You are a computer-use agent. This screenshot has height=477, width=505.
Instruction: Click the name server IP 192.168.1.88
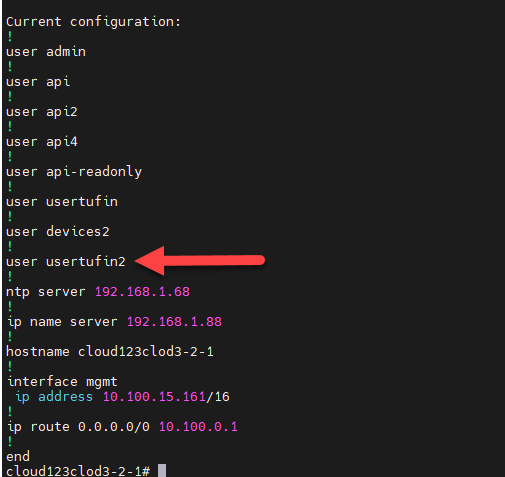[174, 322]
